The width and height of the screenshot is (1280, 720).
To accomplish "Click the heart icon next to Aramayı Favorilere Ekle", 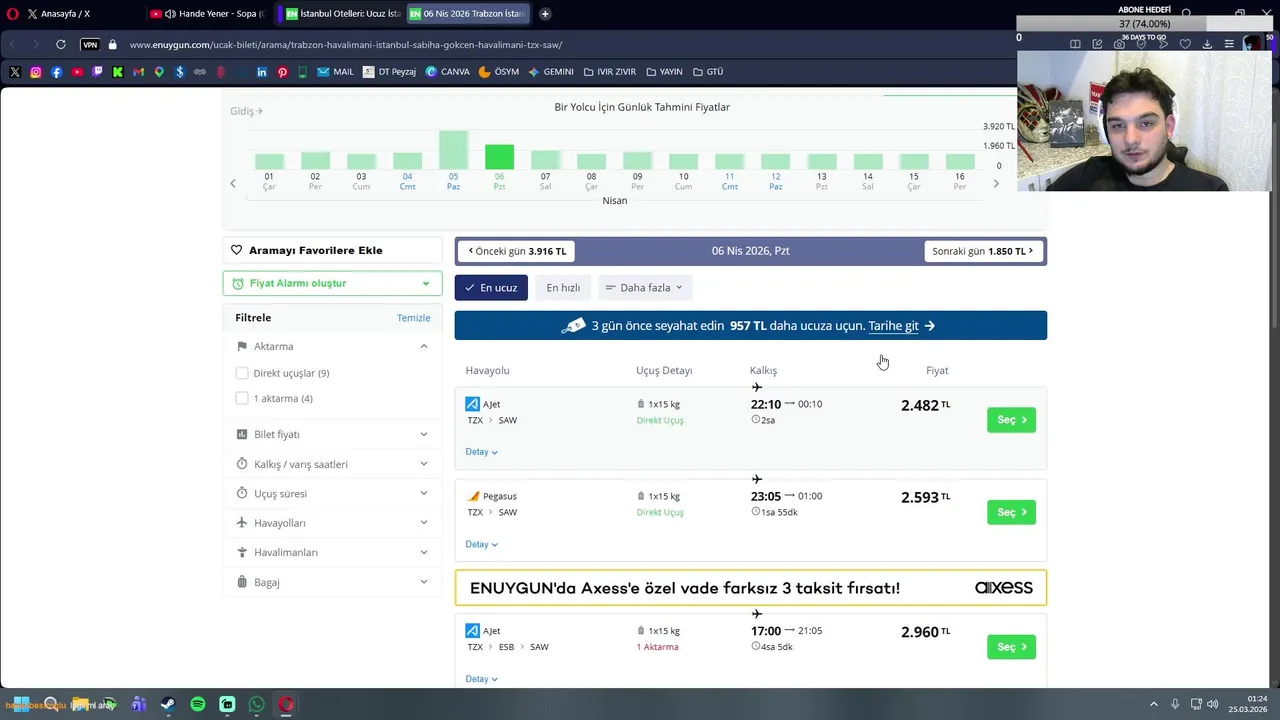I will point(237,250).
